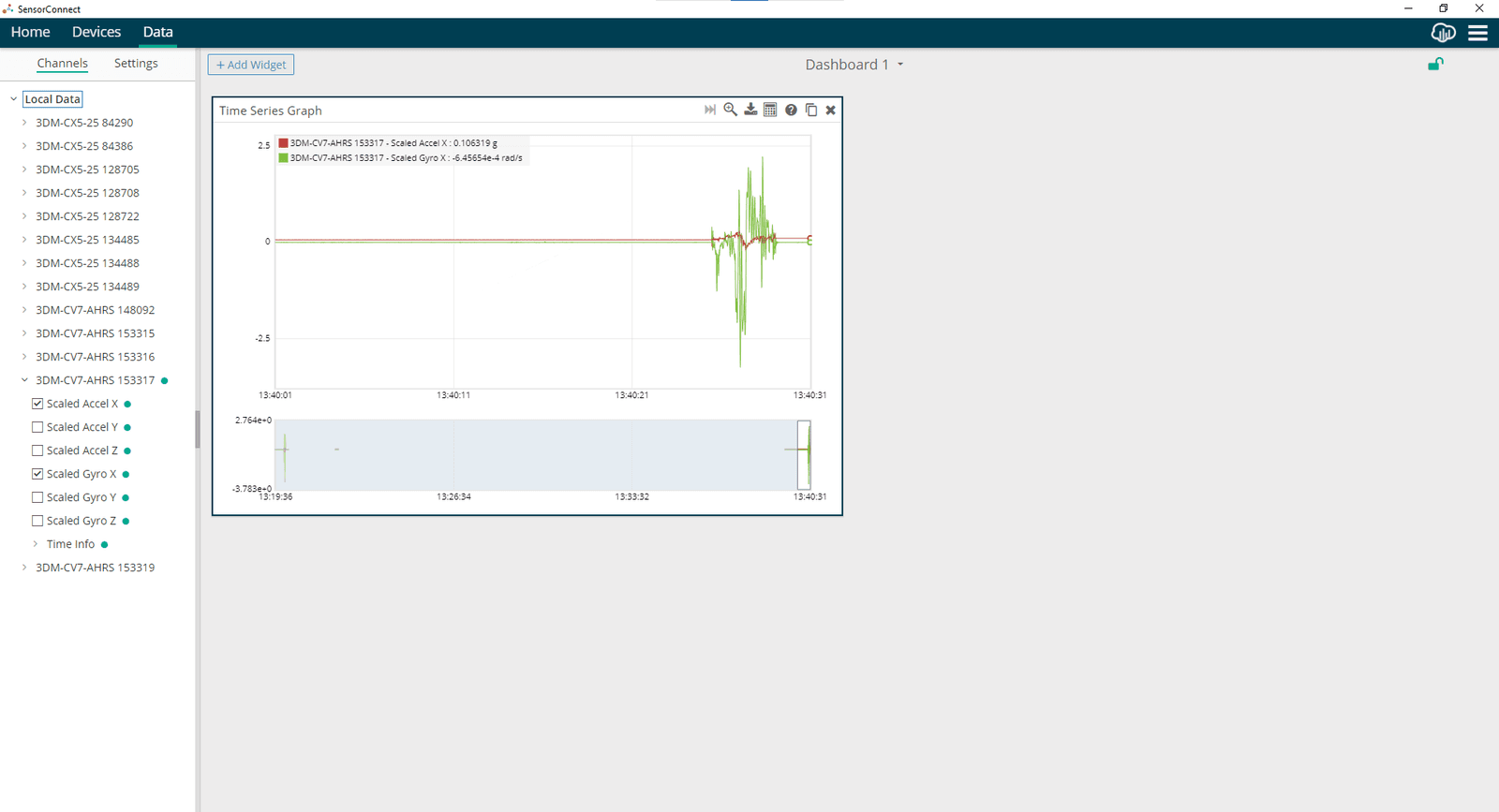Check the Scaled Accel Y checkbox

[37, 427]
